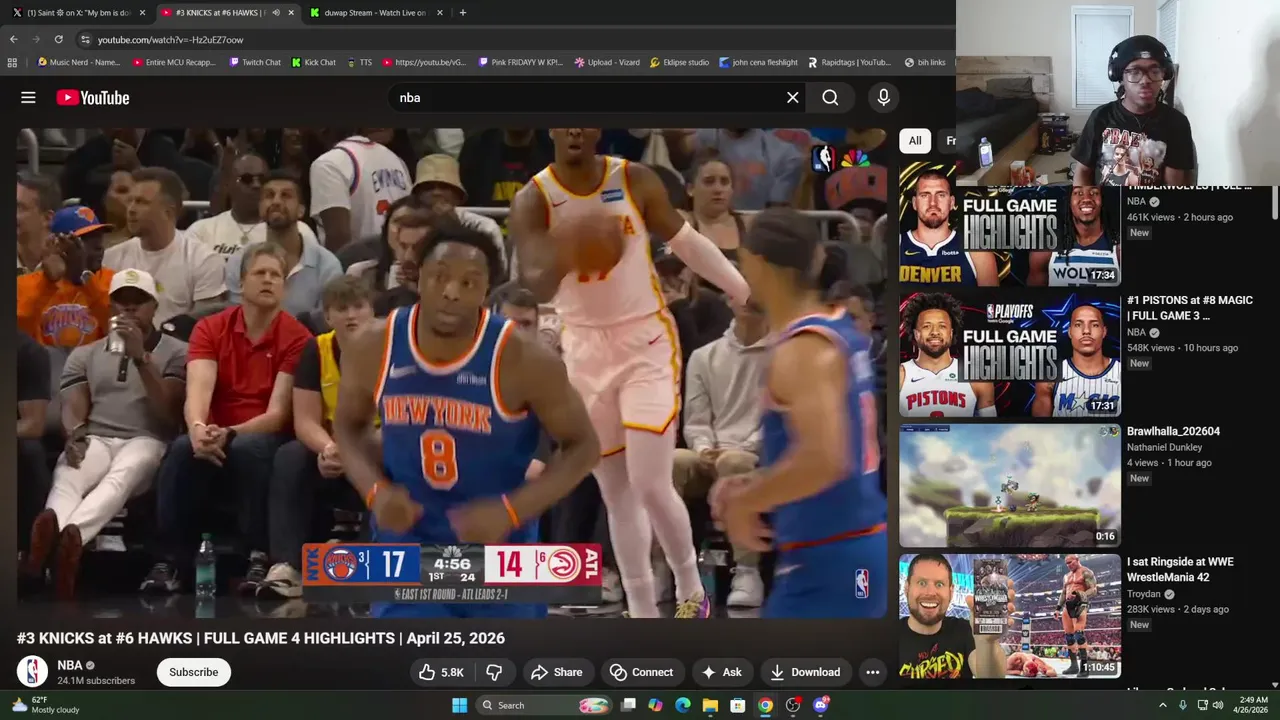Viewport: 1280px width, 720px height.
Task: Open Discord from the taskbar
Action: pos(821,705)
